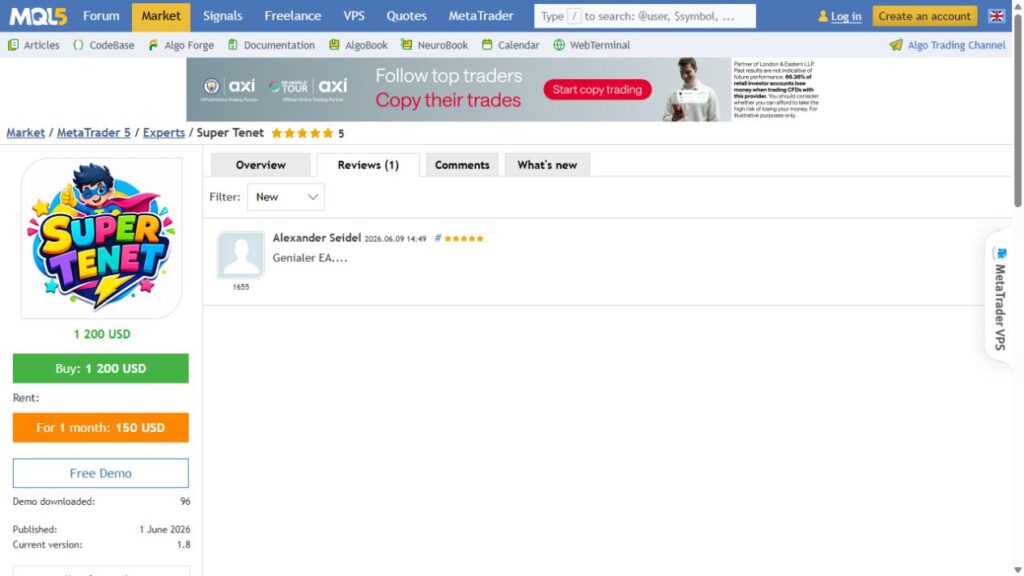Open the MetaTrader menu item
The width and height of the screenshot is (1024, 576).
click(481, 16)
